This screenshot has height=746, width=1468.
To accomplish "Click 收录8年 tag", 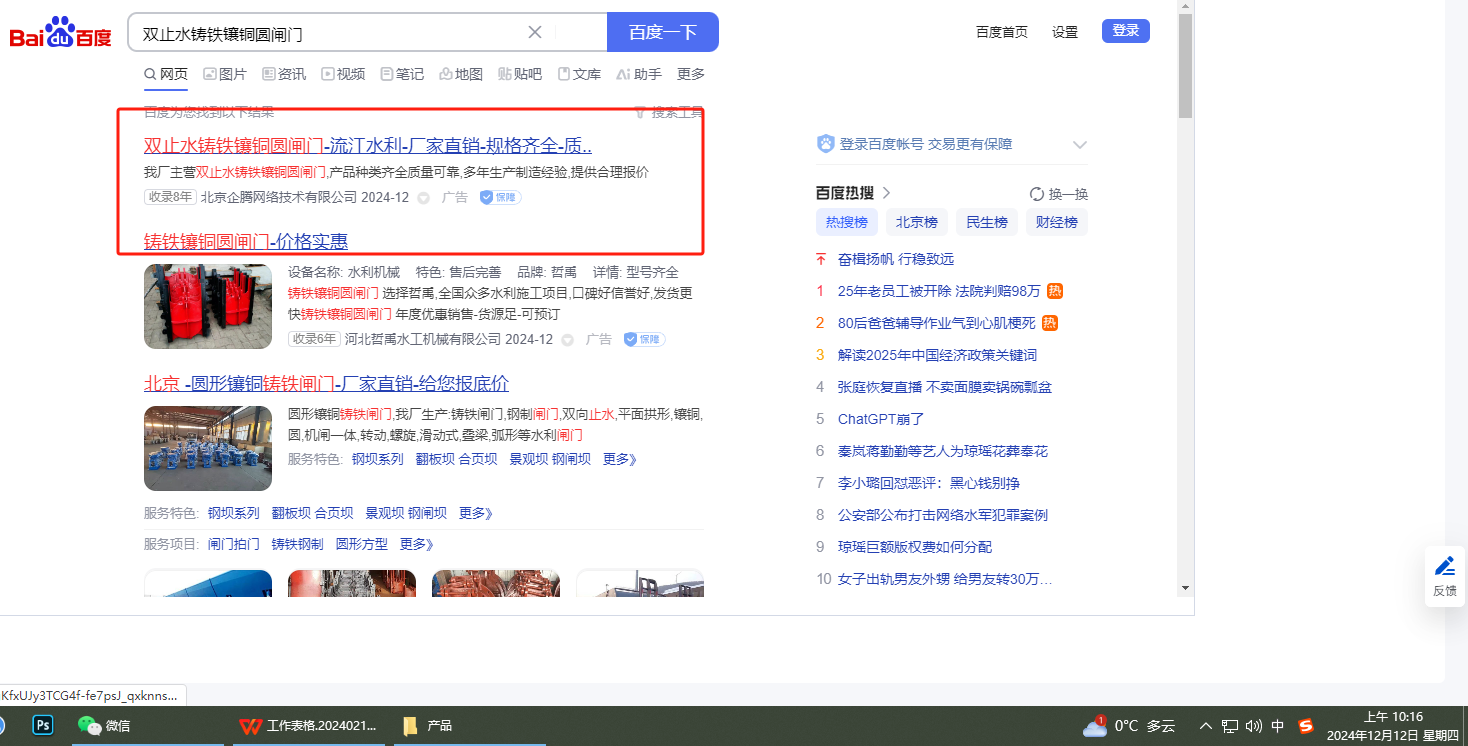I will [170, 197].
